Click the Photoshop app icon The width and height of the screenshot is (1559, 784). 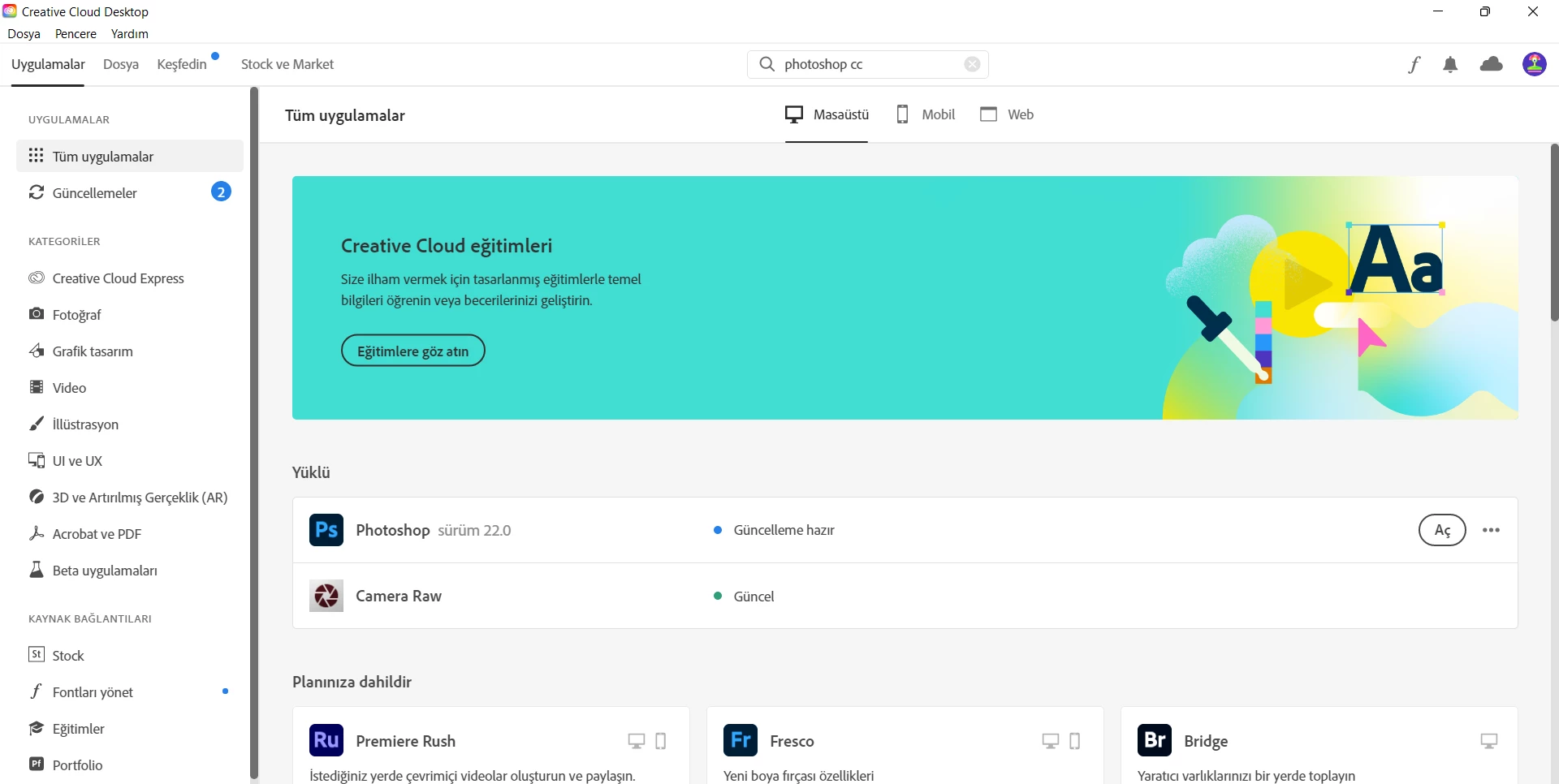(x=326, y=530)
